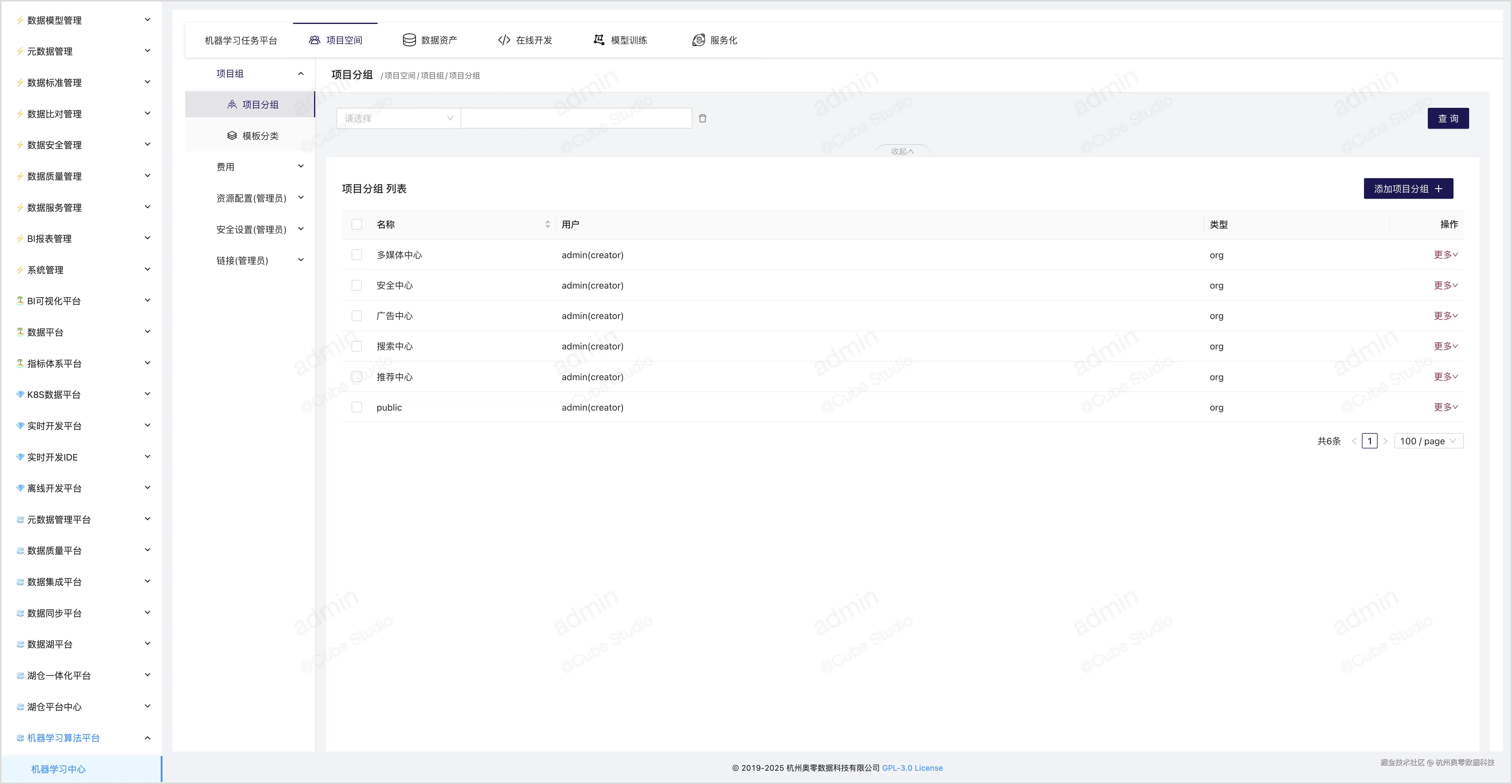This screenshot has height=784, width=1512.
Task: Collapse the filter panel with 收起
Action: pos(902,152)
